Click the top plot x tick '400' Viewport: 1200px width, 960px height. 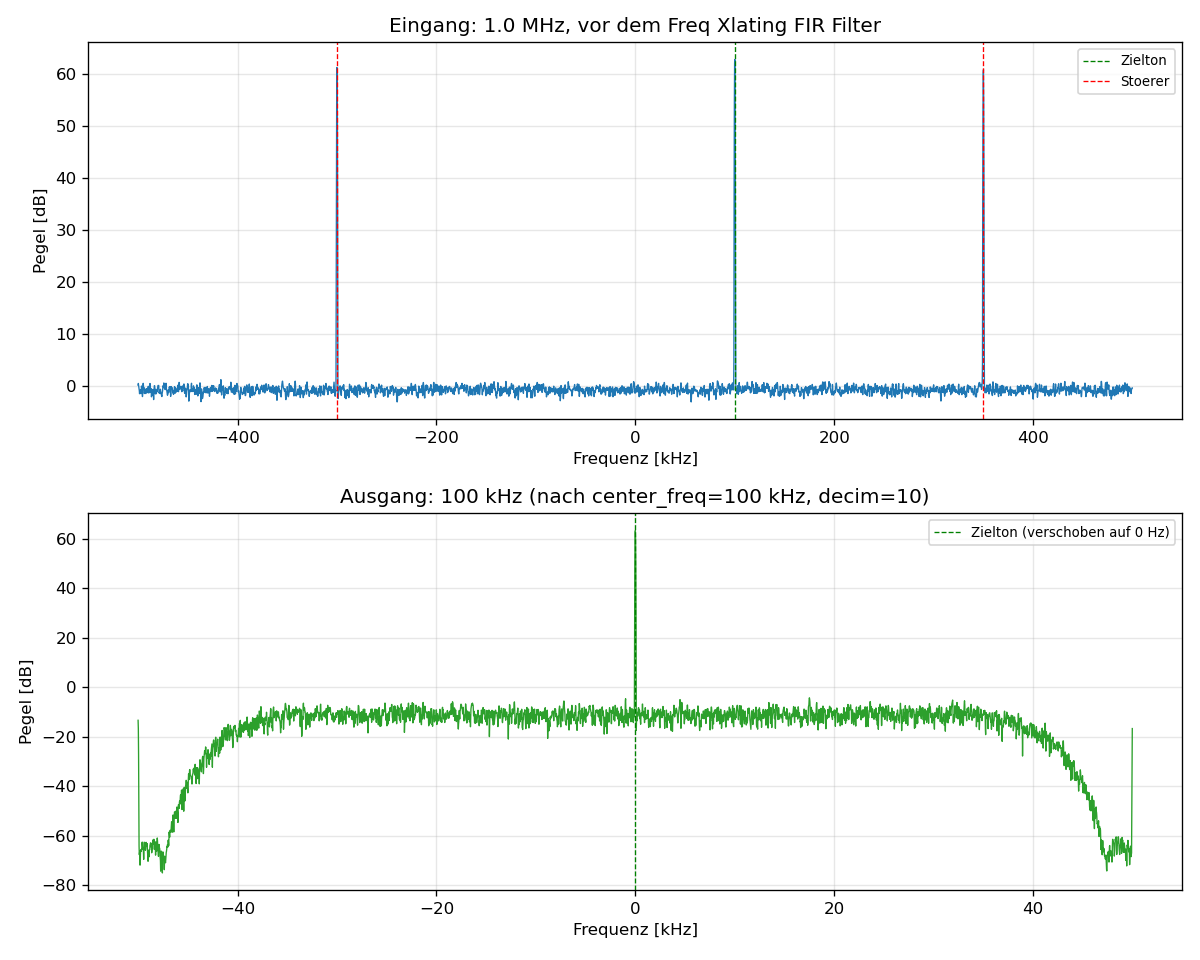(1033, 437)
